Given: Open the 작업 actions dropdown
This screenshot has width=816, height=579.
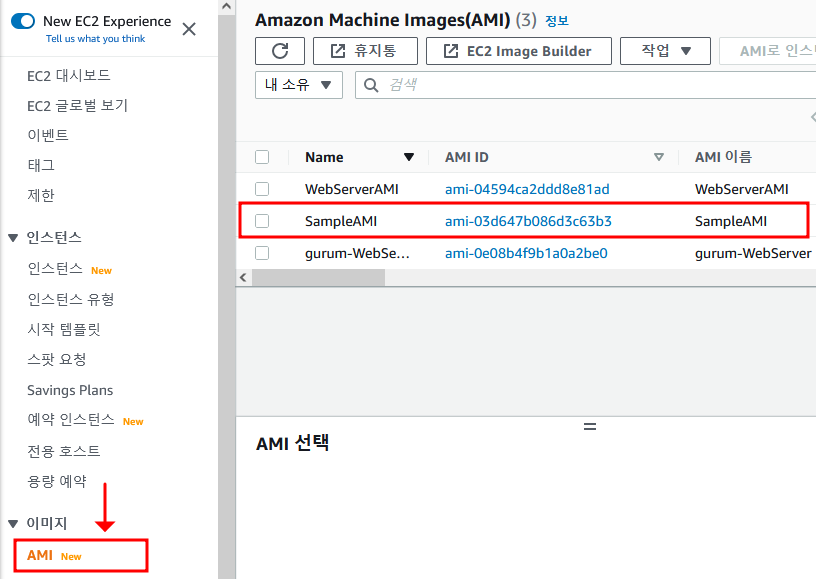Looking at the screenshot, I should (x=665, y=51).
